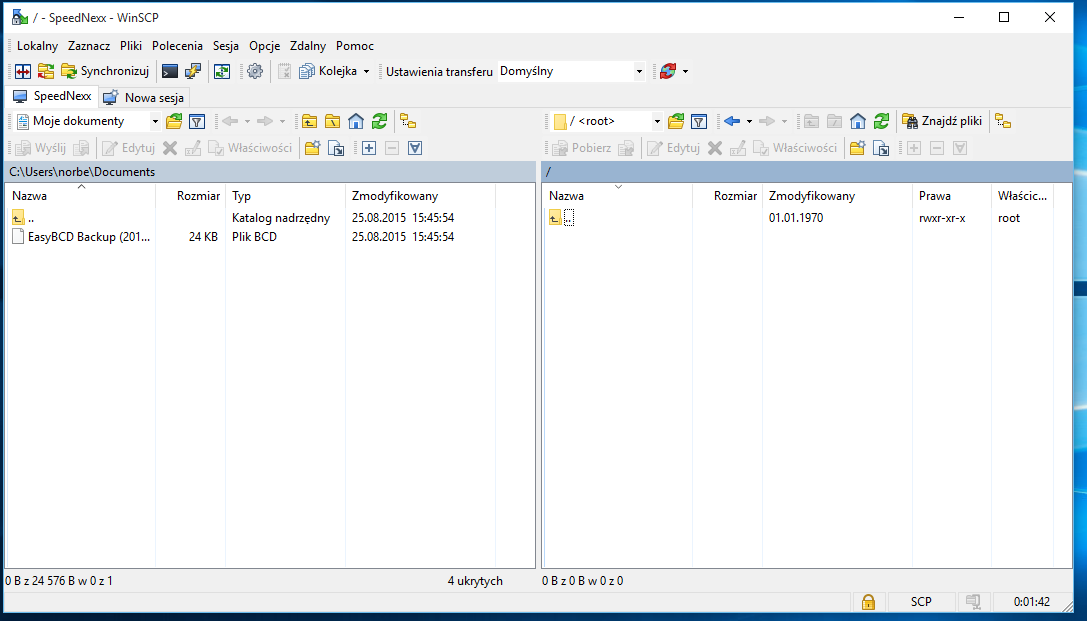Click the remote home directory icon
The image size is (1087, 621).
tap(858, 121)
